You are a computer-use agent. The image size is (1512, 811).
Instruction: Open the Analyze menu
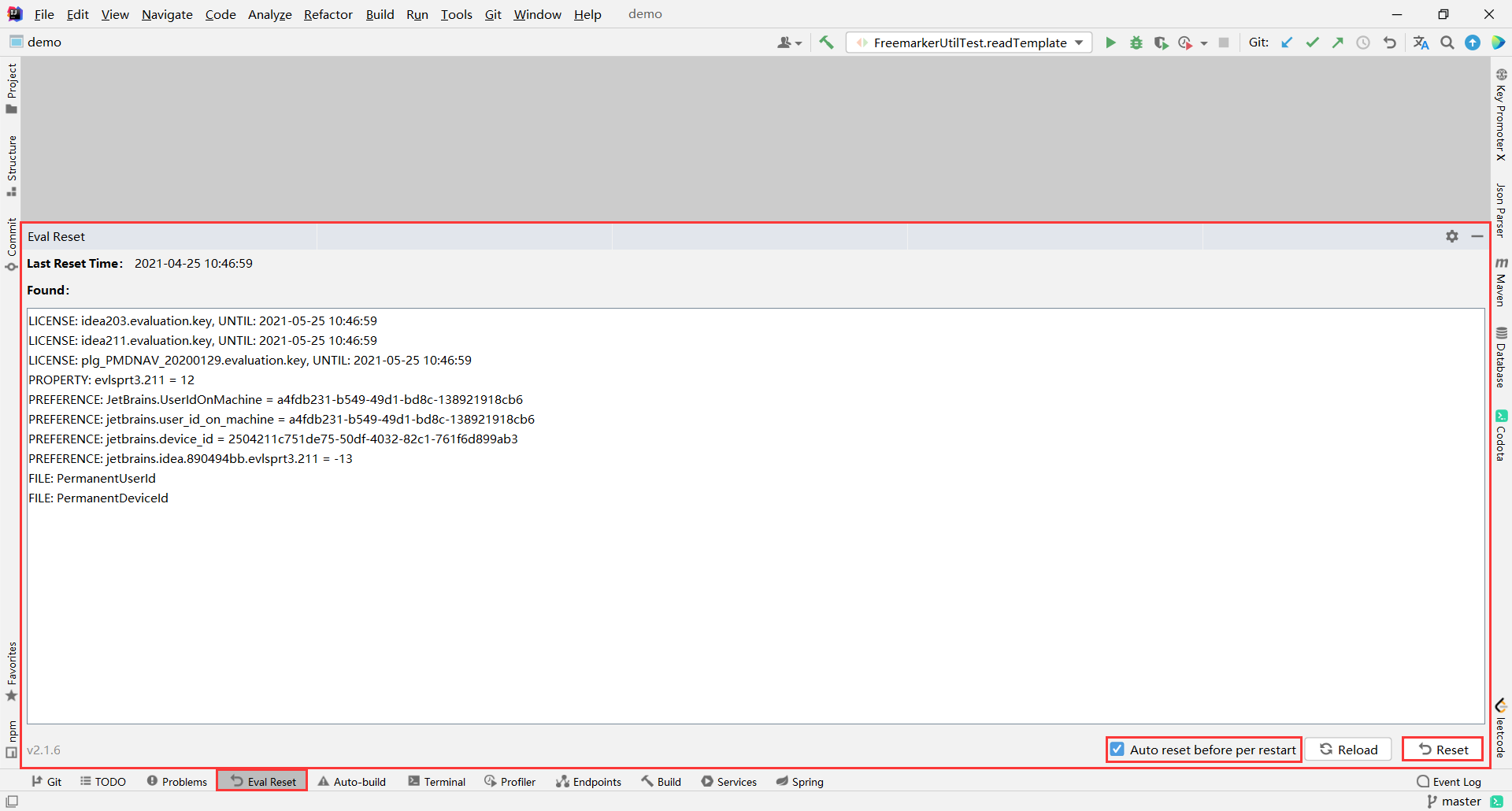[x=270, y=14]
